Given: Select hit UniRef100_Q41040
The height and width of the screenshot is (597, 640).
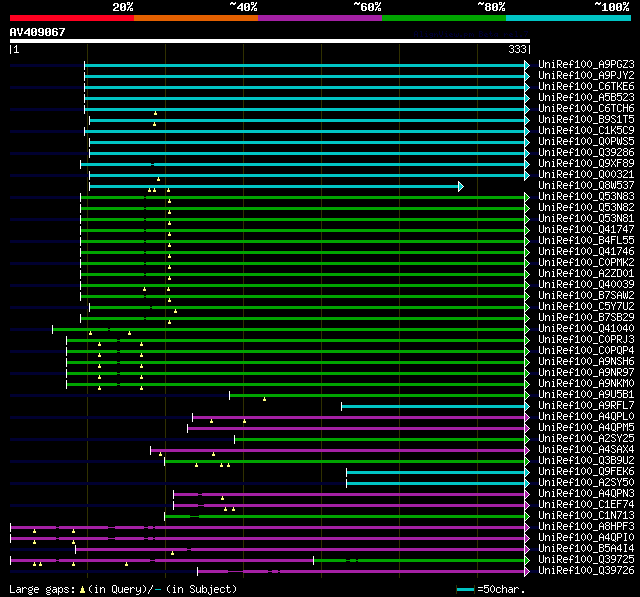Looking at the screenshot, I should 586,329.
